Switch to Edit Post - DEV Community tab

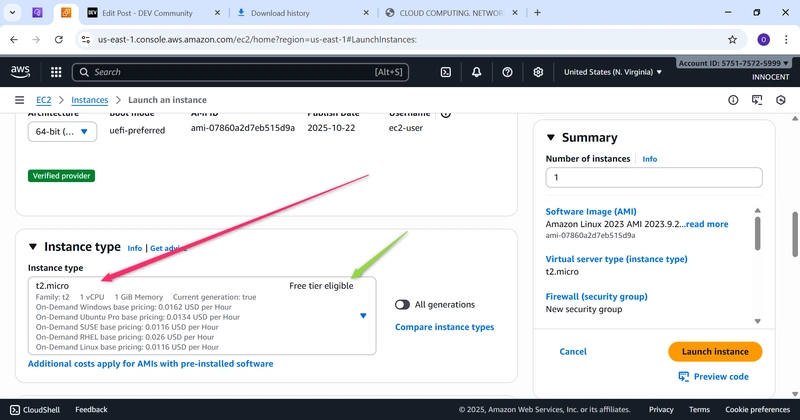[147, 13]
